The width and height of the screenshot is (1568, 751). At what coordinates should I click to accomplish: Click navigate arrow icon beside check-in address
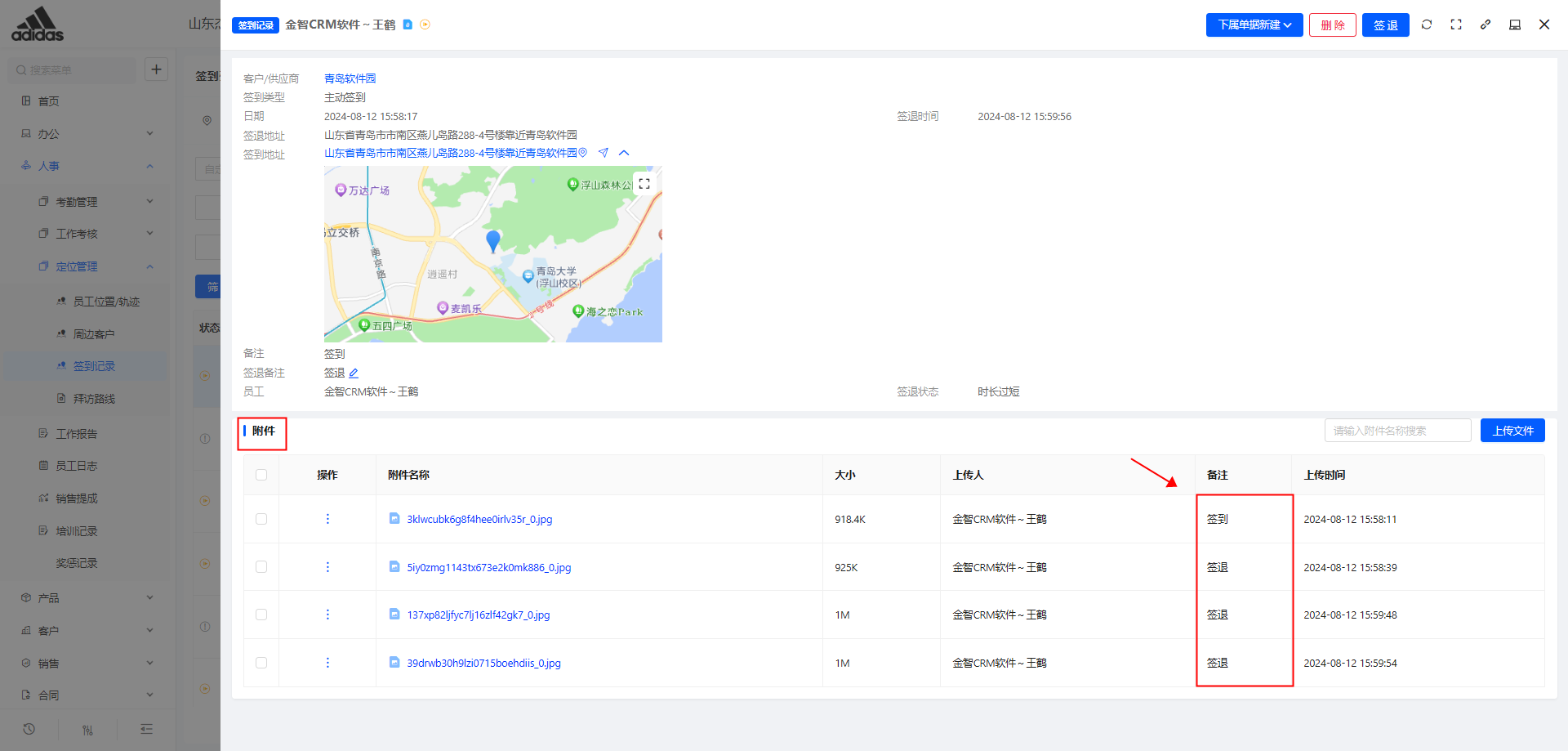pos(604,153)
